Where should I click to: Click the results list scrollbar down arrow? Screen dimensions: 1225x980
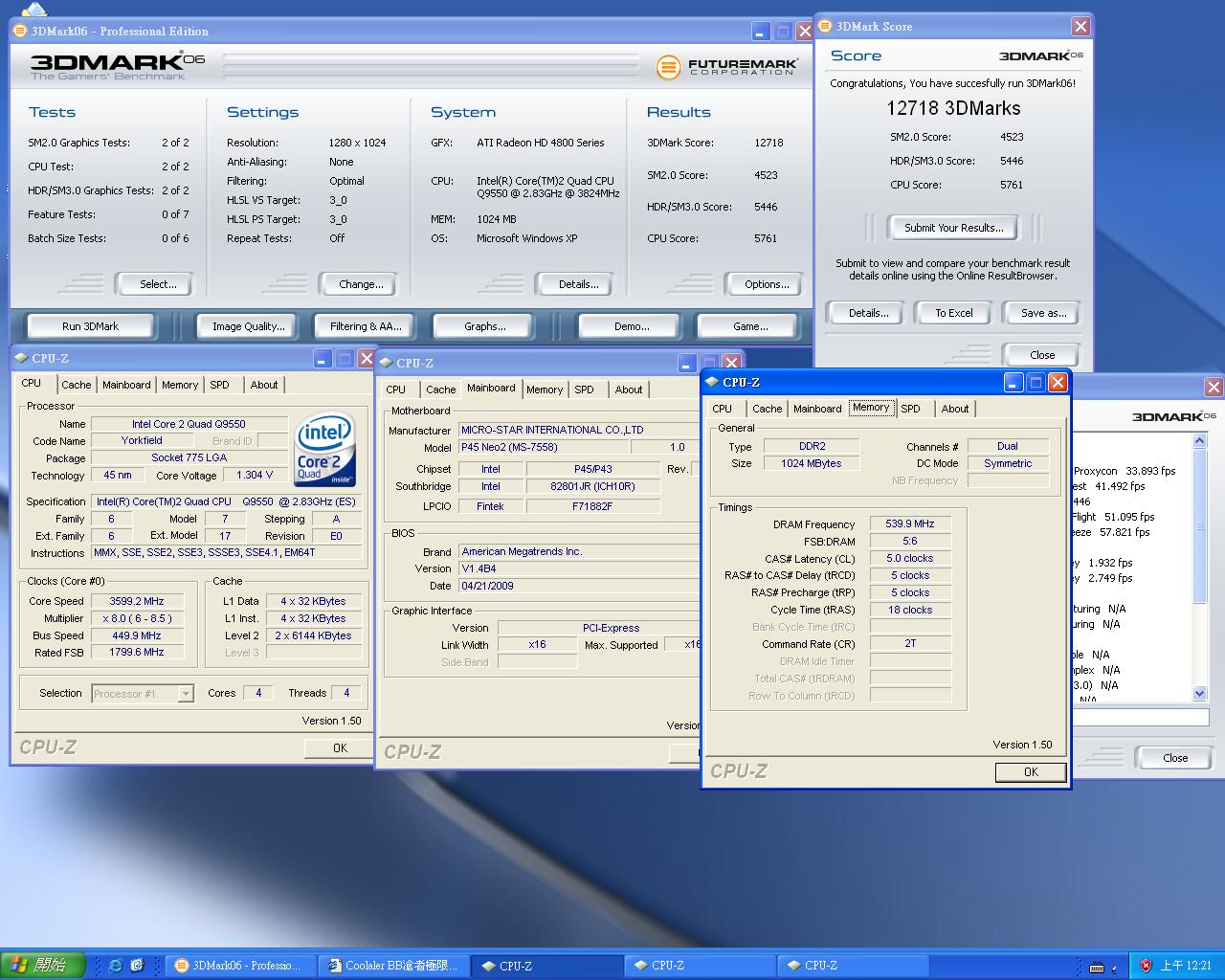[1200, 693]
